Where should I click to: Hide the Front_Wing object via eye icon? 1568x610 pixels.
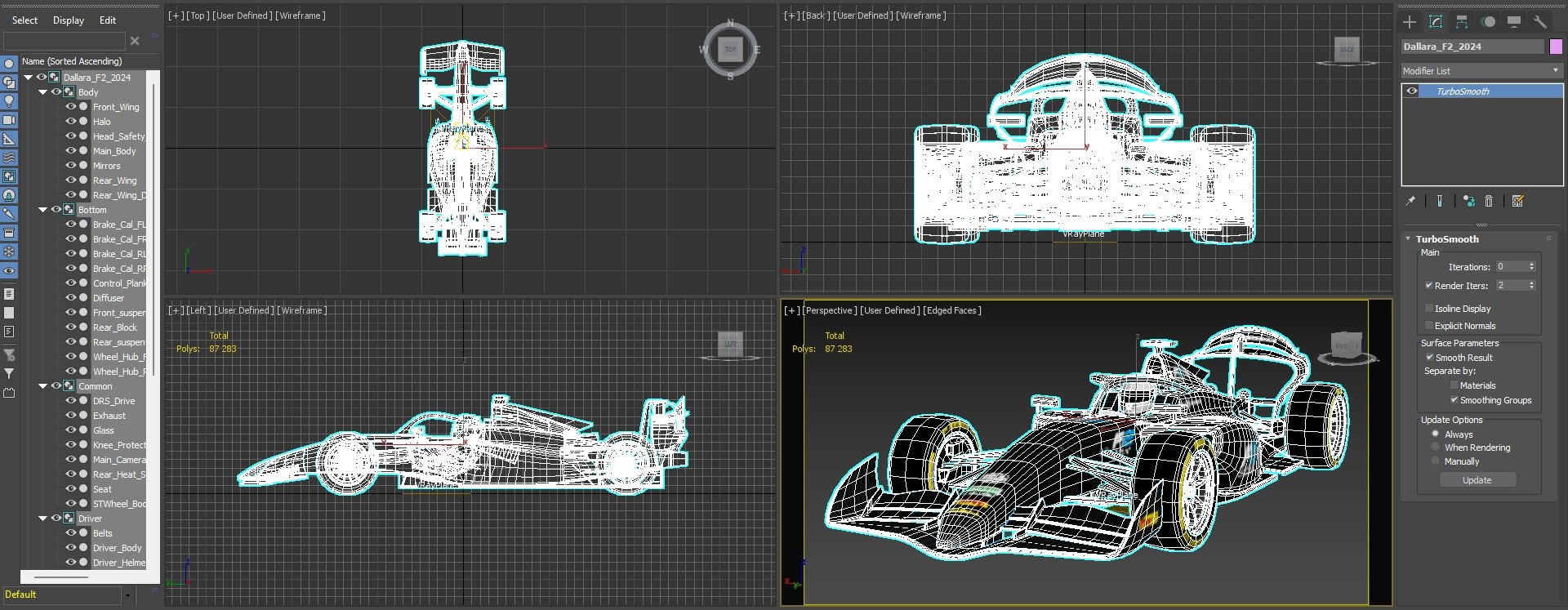pos(71,106)
